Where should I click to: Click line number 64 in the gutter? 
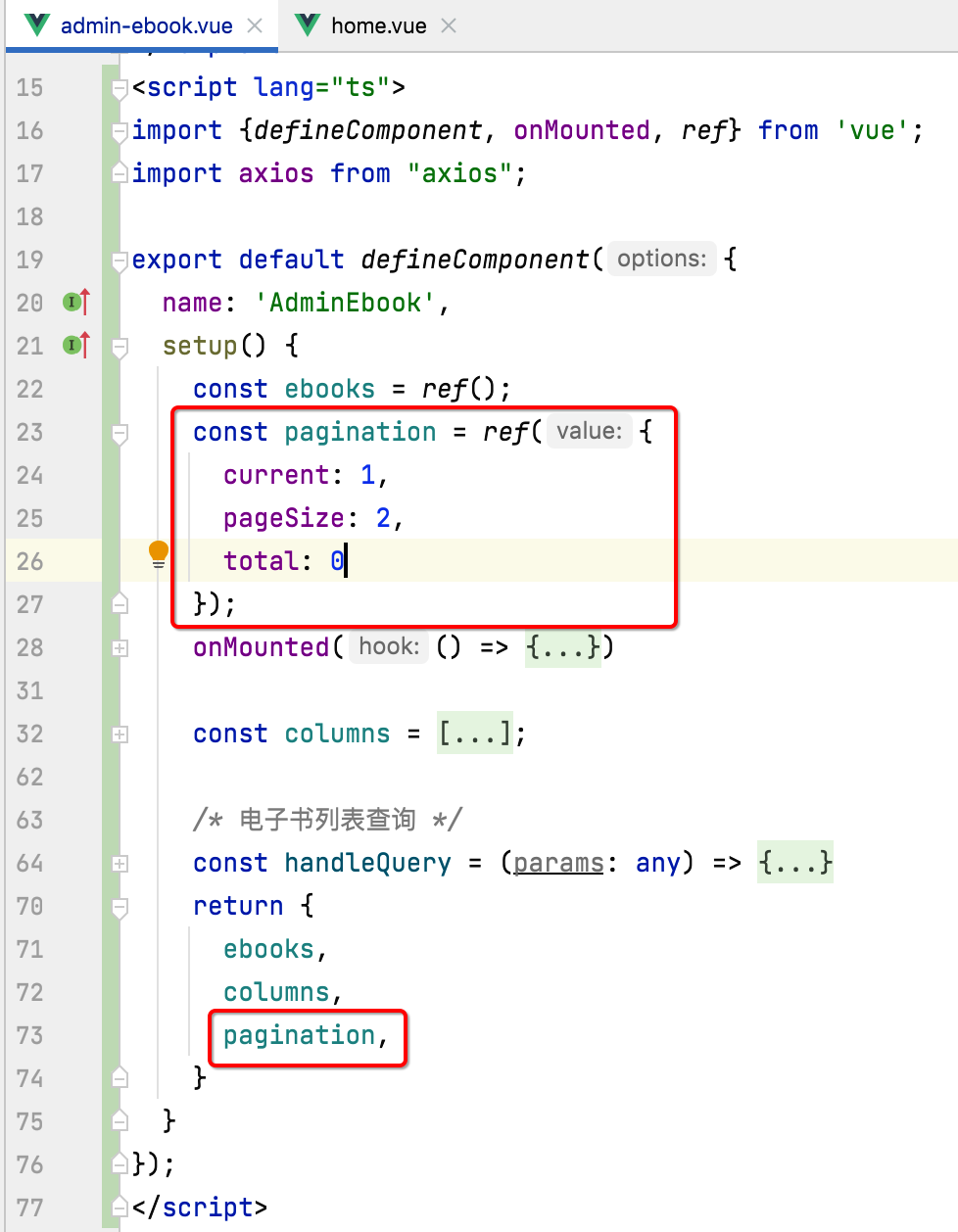coord(29,863)
